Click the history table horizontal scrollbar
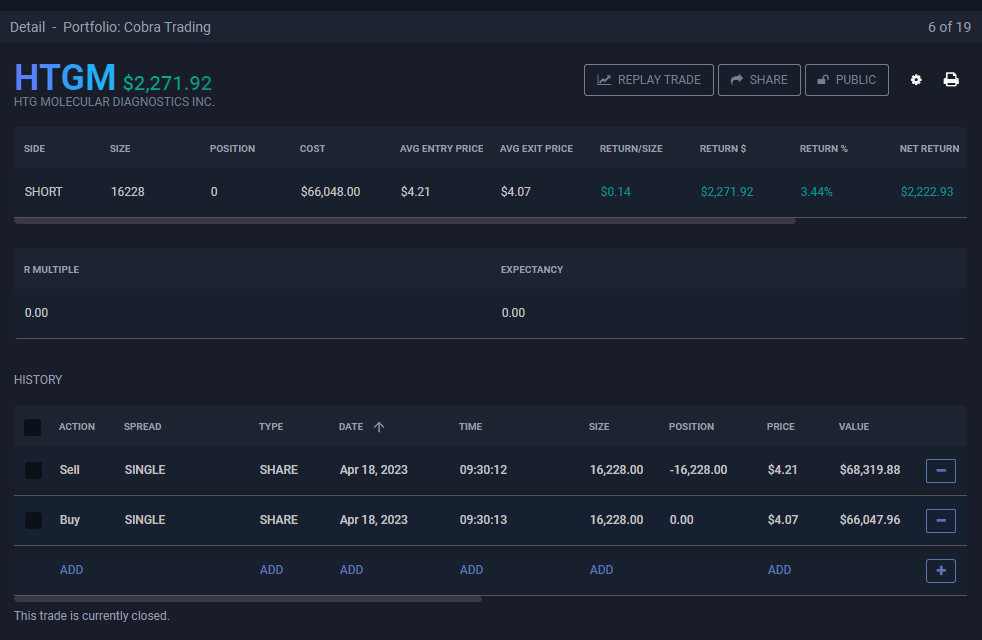Viewport: 982px width, 640px height. click(x=248, y=599)
